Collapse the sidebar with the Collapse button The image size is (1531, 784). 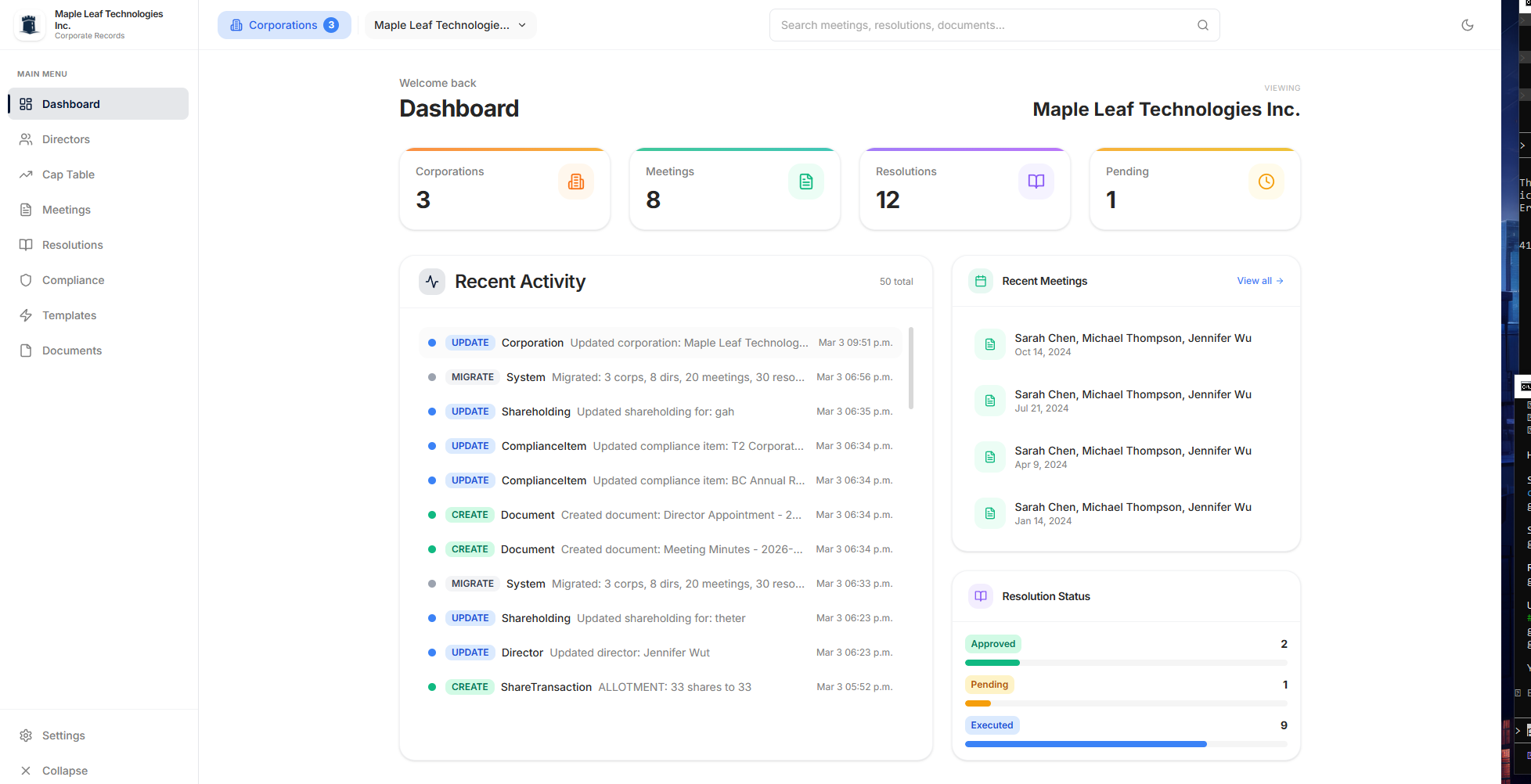99,771
